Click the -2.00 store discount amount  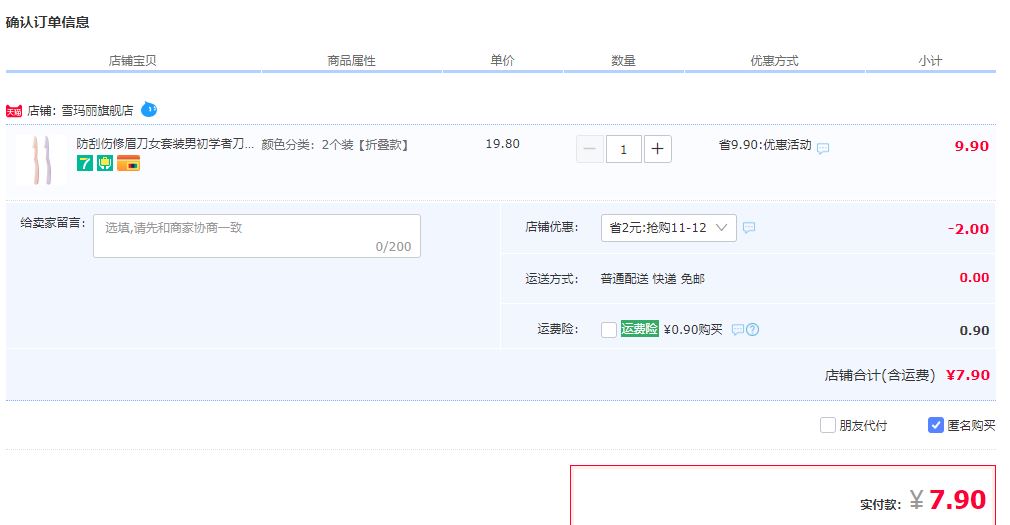click(968, 229)
